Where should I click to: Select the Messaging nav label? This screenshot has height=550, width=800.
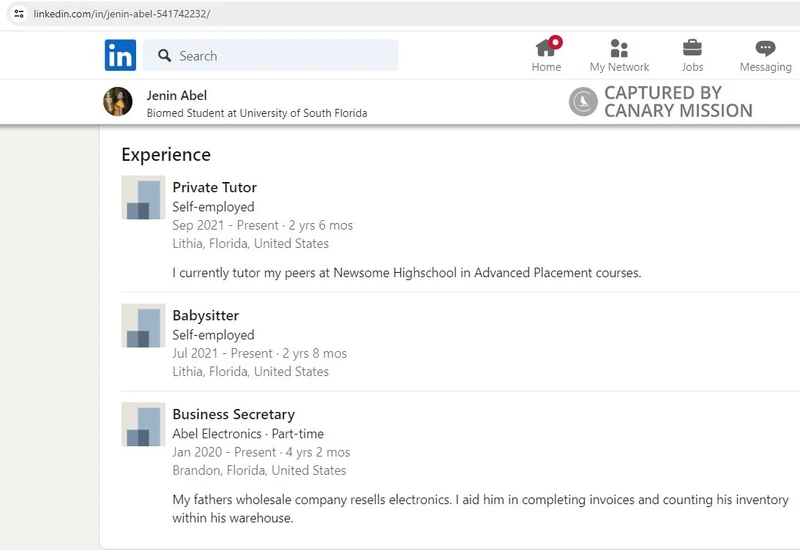[766, 67]
